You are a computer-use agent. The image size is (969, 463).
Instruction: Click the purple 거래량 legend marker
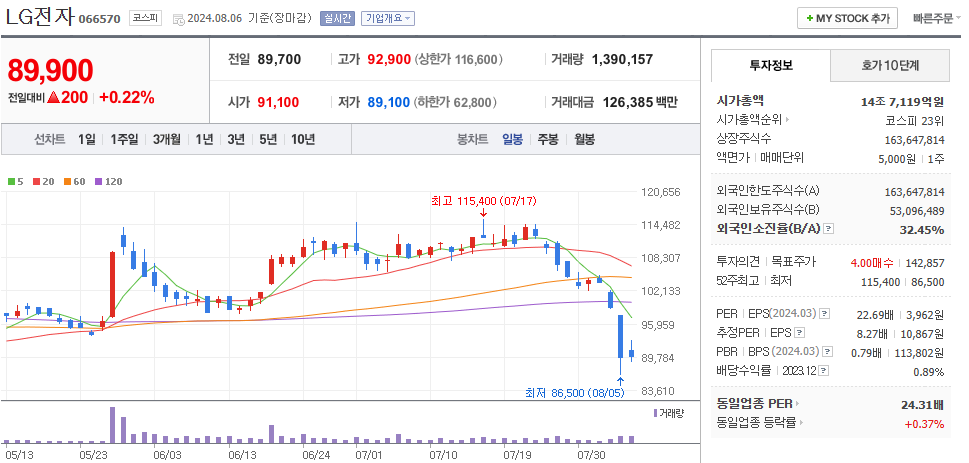coord(655,413)
